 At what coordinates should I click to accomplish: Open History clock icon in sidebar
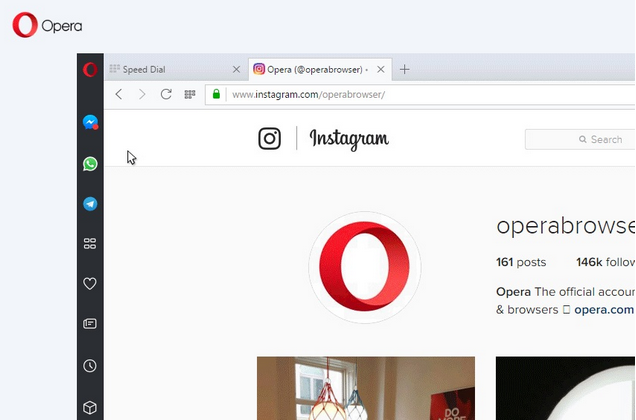tap(90, 366)
